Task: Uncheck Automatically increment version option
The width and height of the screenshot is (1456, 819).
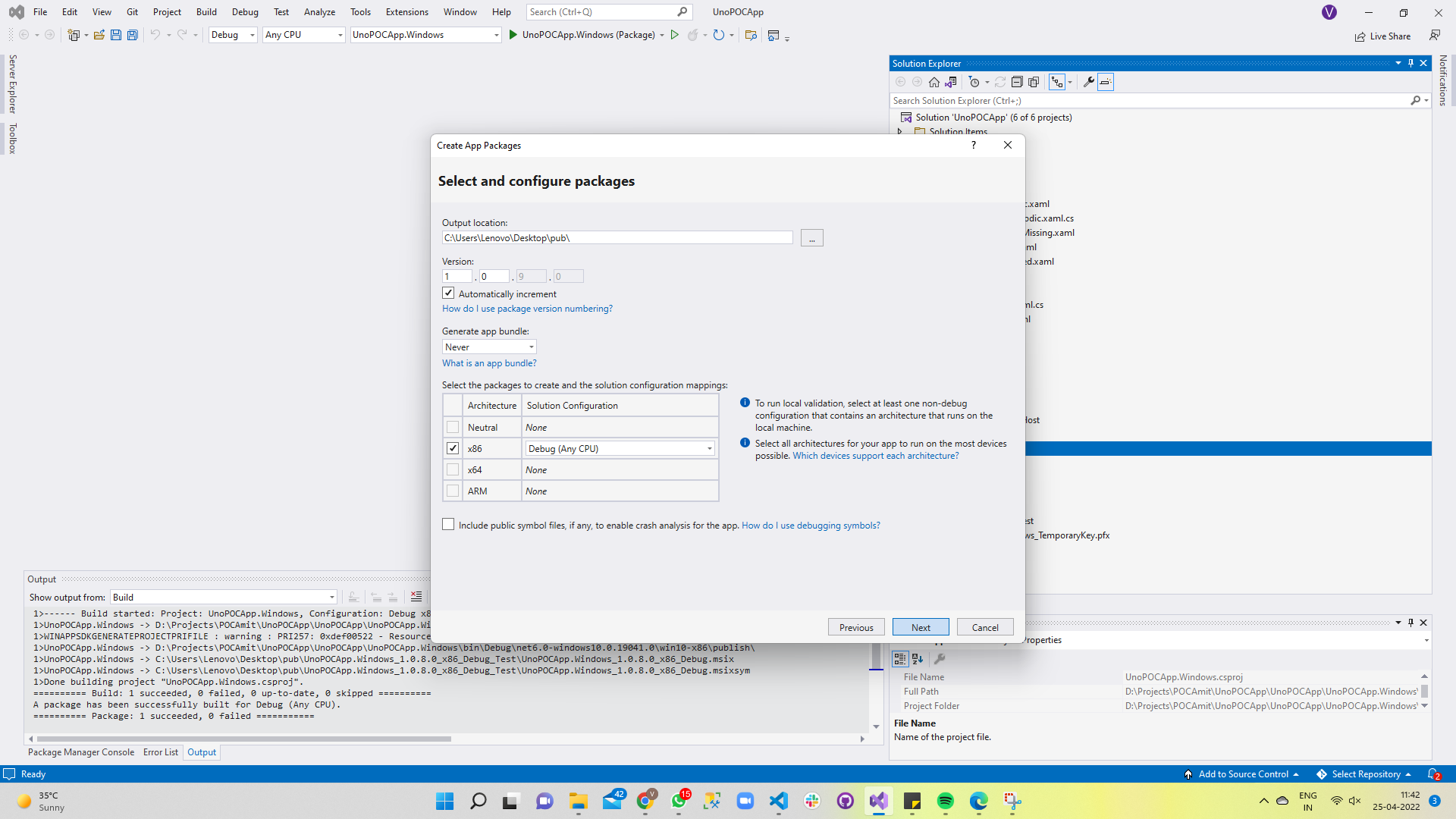Action: [x=448, y=293]
